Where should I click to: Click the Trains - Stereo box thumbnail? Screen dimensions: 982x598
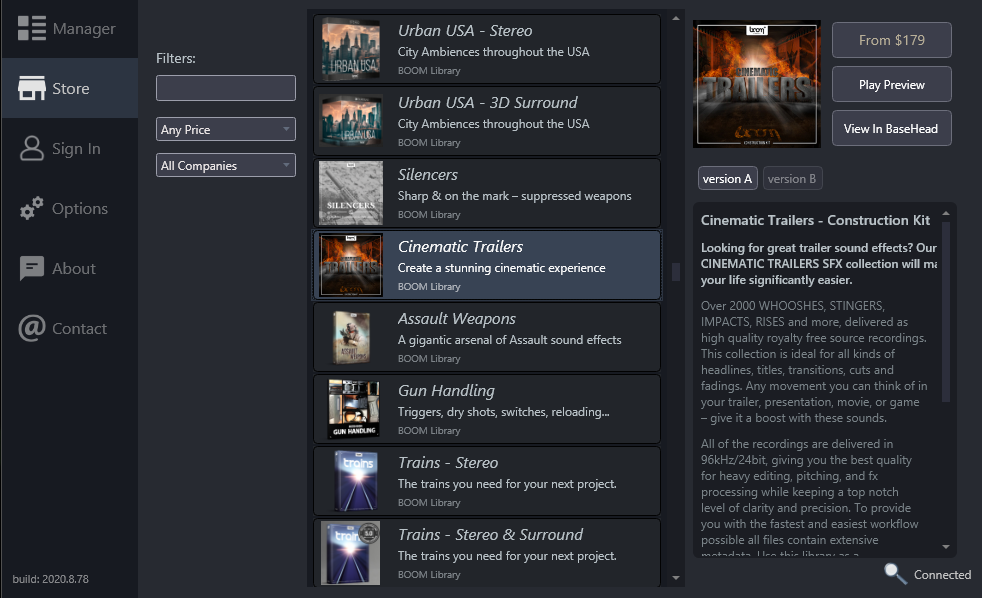point(355,481)
